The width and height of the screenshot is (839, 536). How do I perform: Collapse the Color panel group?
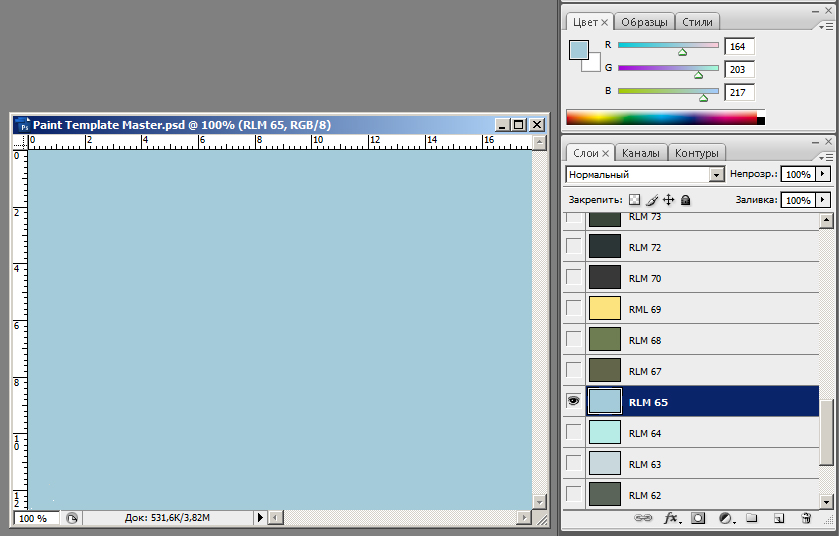click(x=815, y=11)
